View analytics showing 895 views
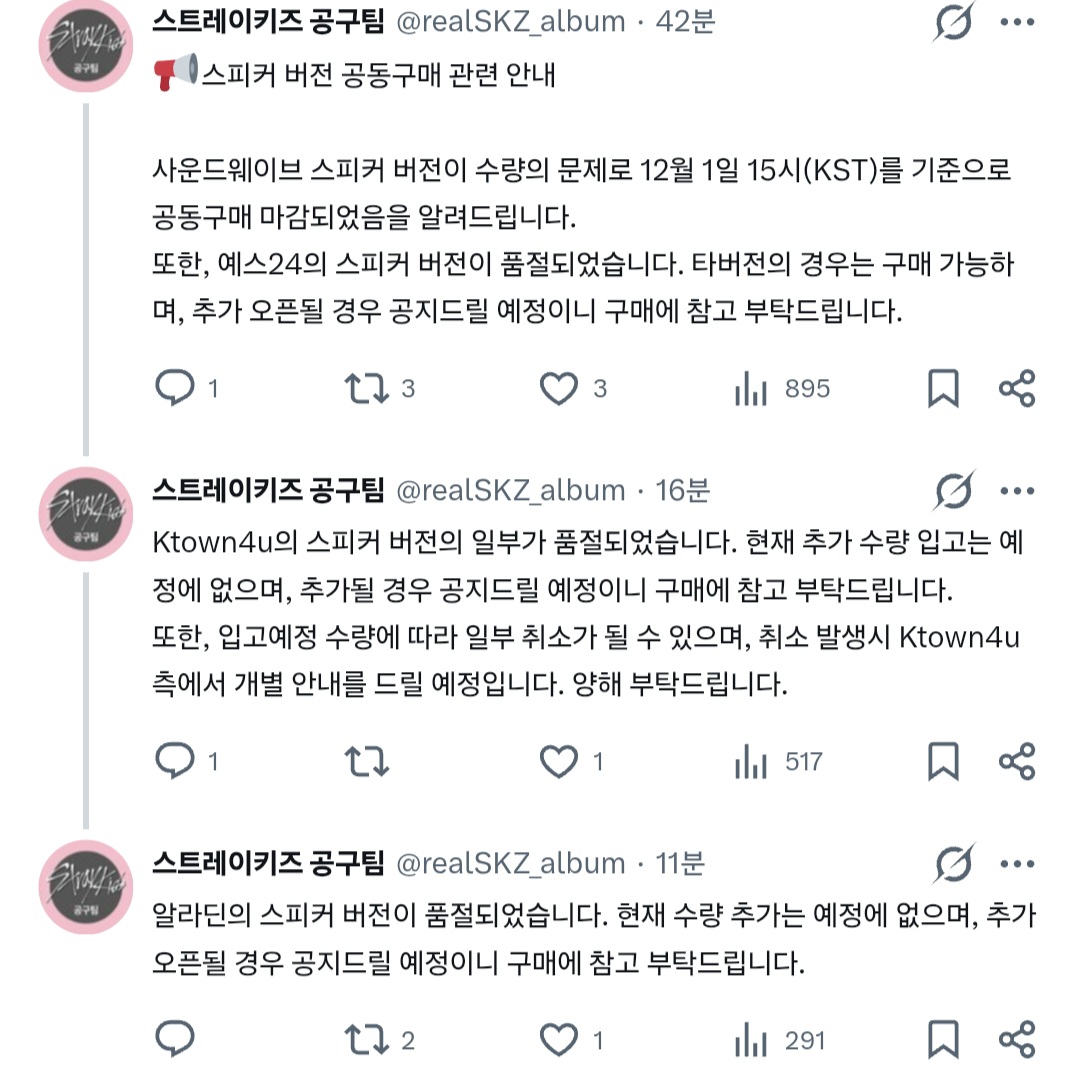The height and width of the screenshot is (1074, 1080). [751, 389]
